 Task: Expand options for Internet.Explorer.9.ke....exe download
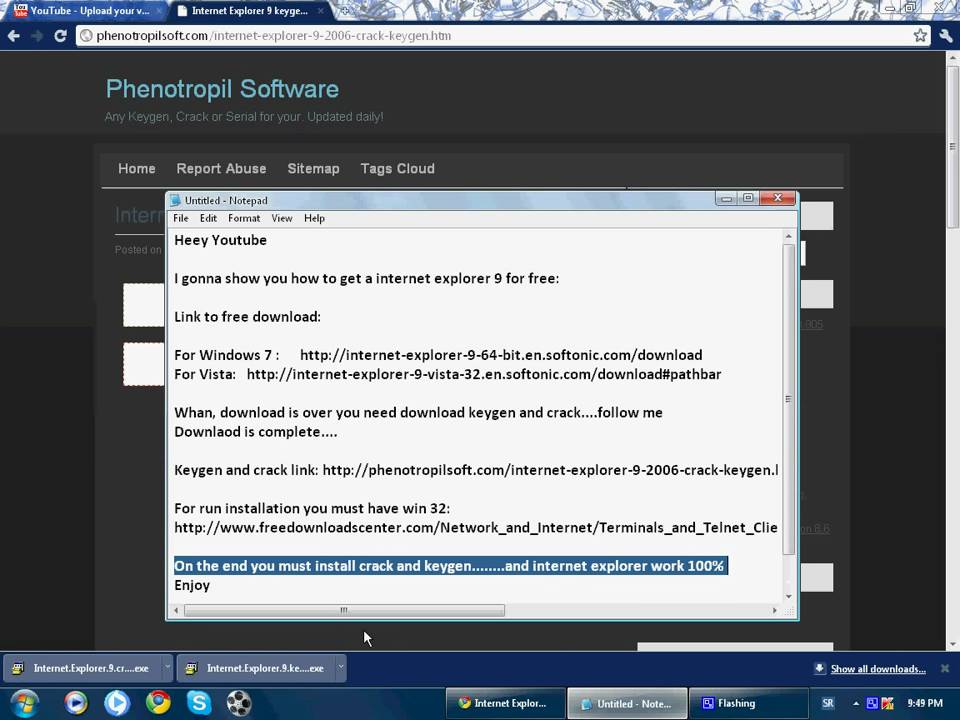tap(341, 667)
